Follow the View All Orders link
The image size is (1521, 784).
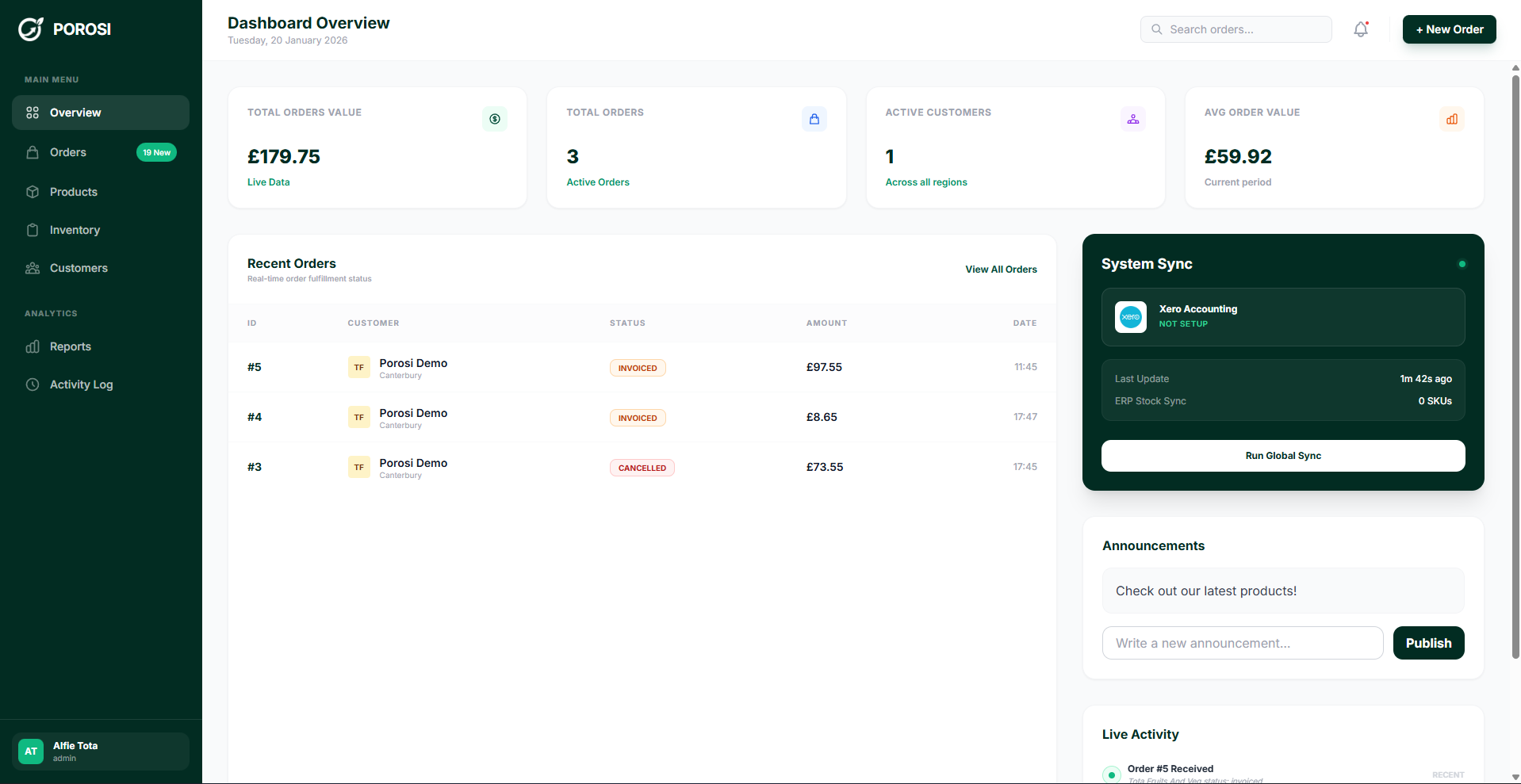coord(1001,270)
